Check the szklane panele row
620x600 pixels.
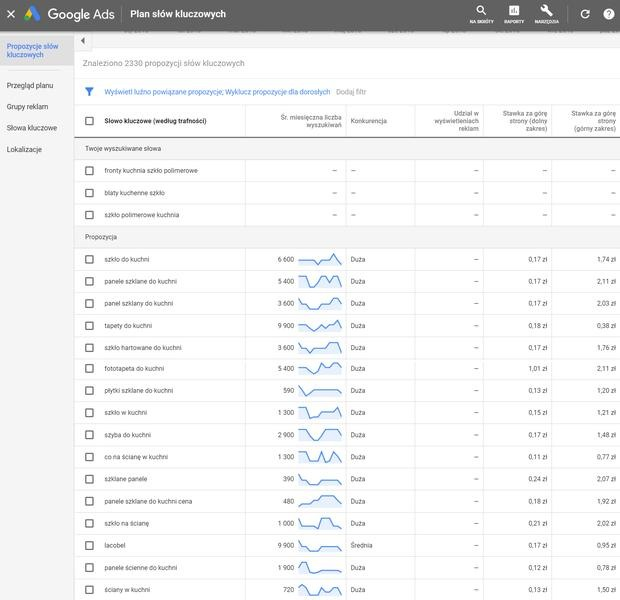coord(89,479)
